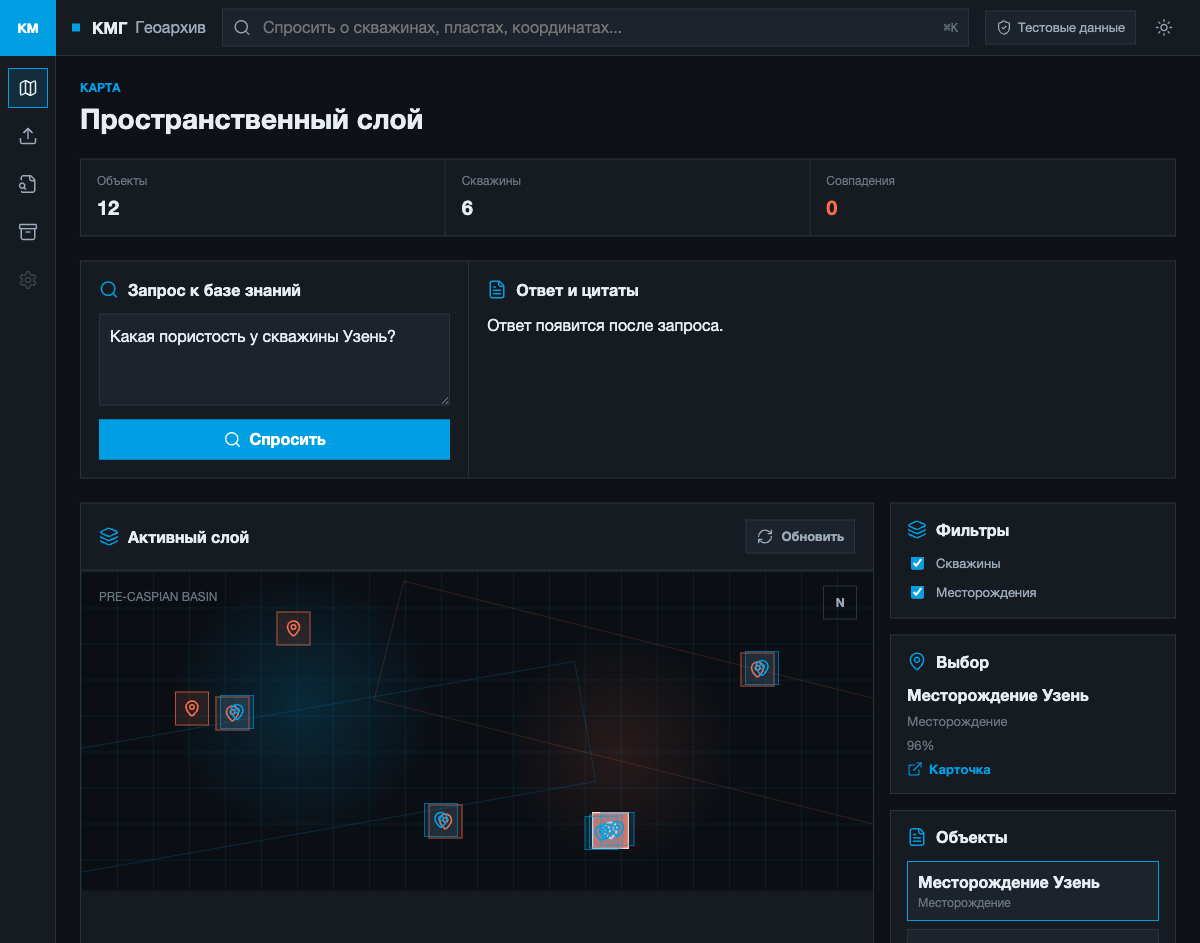
Task: Click Ответ появится после запроса text
Action: click(604, 326)
